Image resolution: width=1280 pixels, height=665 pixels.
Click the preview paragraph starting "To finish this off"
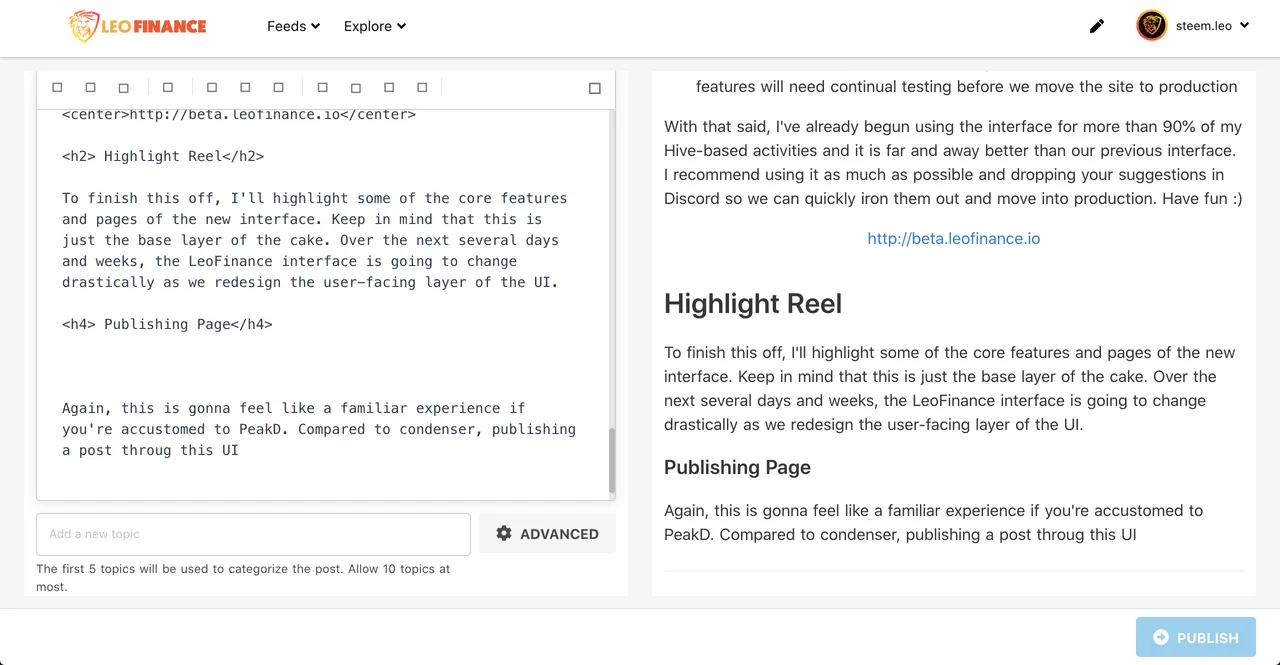(950, 388)
